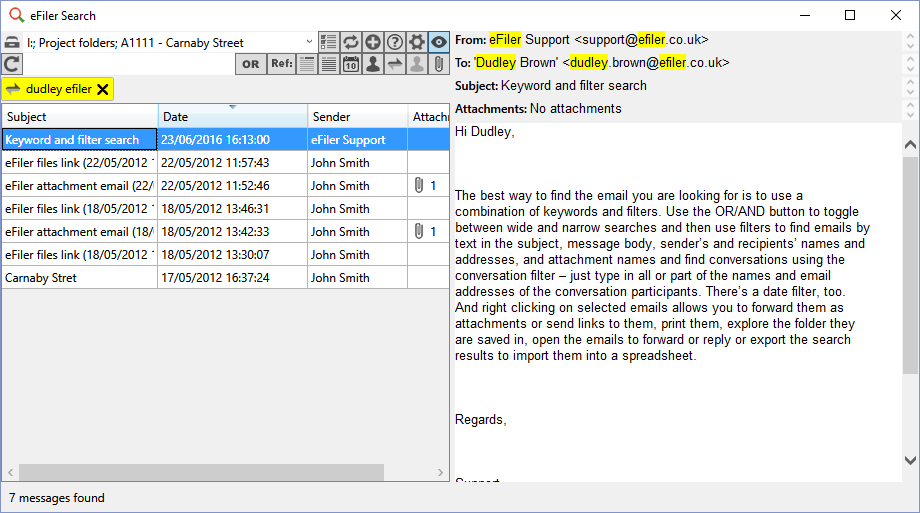Click the down arrow of the message body scrollbar
Screen dimensions: 920x513
coord(911,461)
